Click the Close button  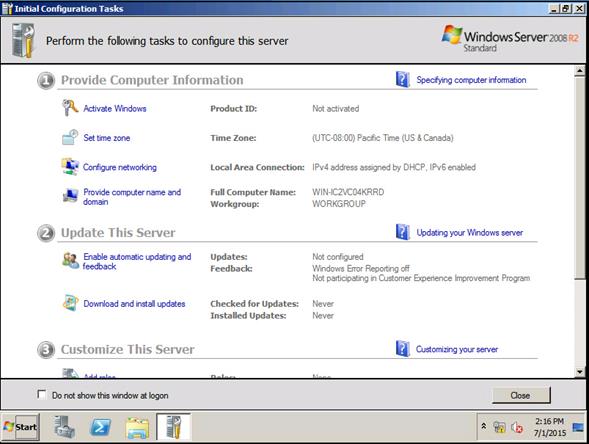(521, 395)
